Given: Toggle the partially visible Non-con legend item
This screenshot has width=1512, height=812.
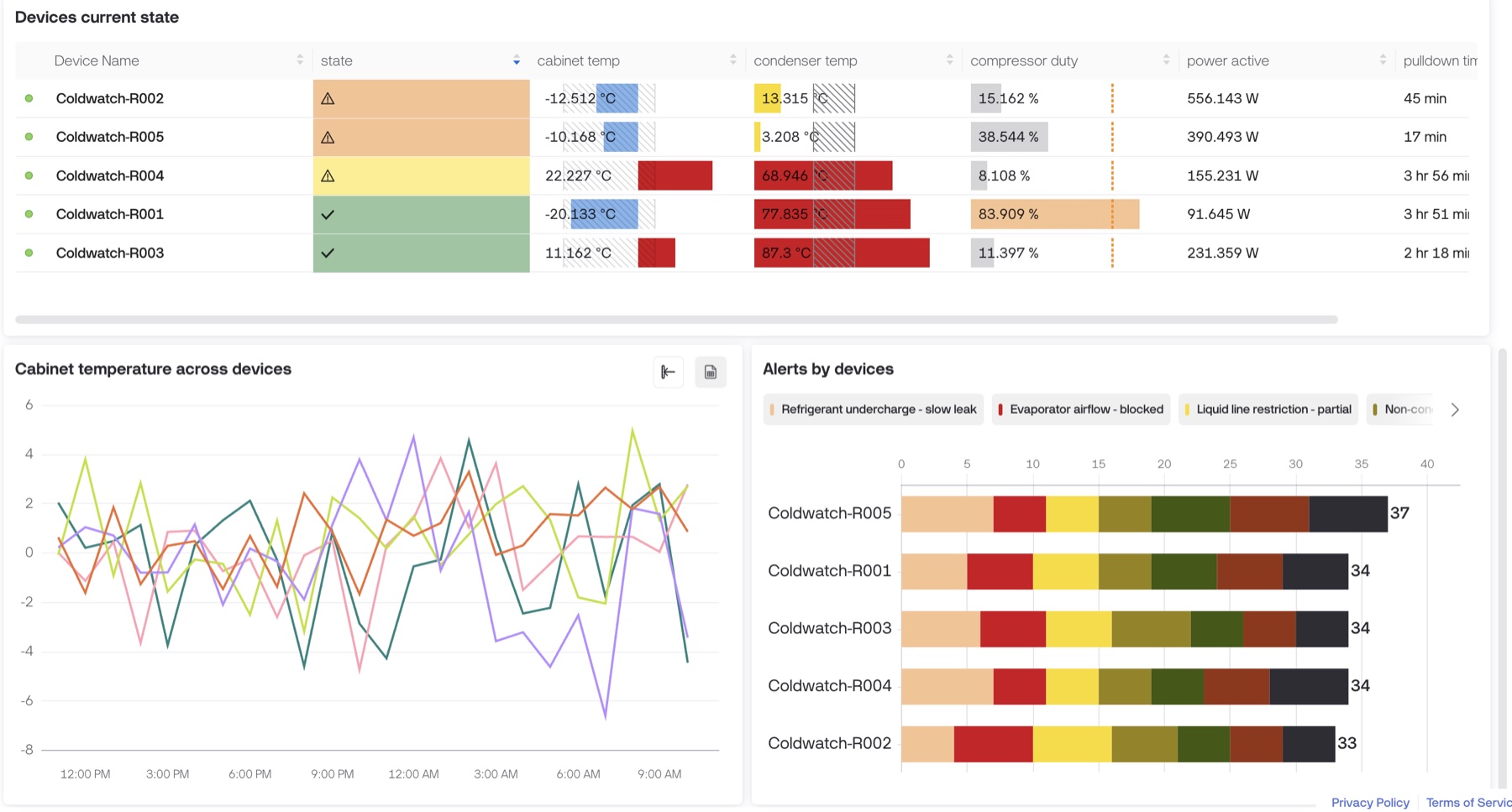Looking at the screenshot, I should 1400,410.
